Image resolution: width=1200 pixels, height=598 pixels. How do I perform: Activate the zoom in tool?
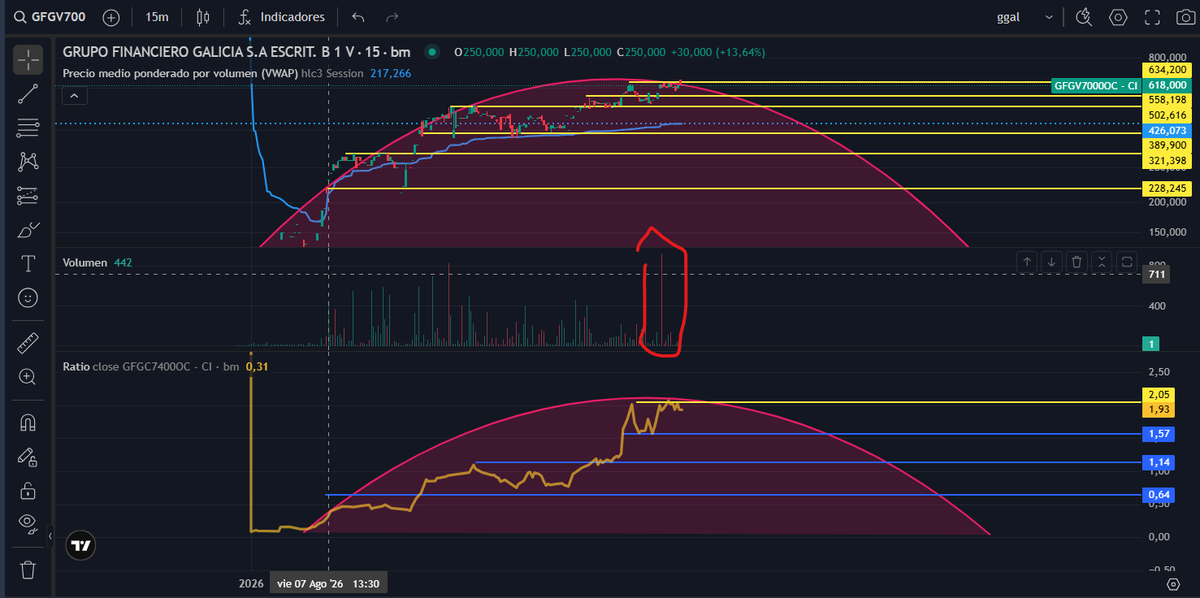coord(28,377)
